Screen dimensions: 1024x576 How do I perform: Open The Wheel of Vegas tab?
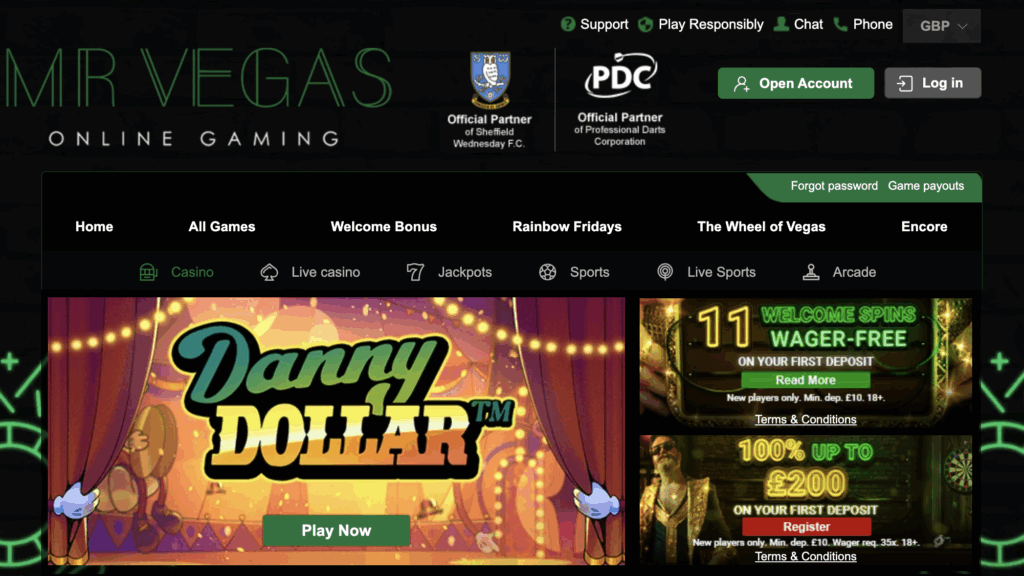point(761,227)
